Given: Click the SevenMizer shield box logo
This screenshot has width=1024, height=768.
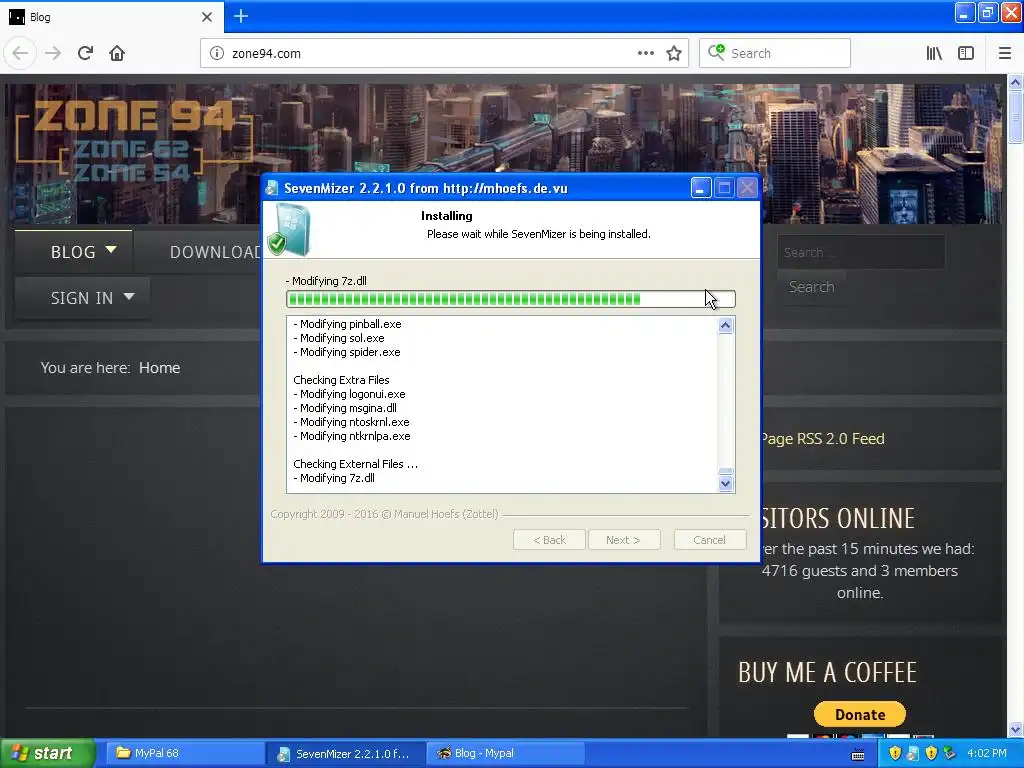Looking at the screenshot, I should tap(291, 229).
